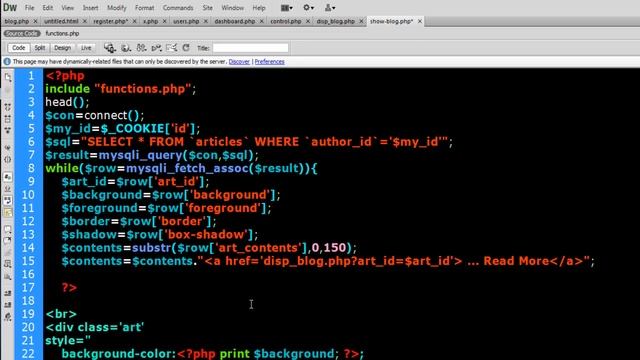The width and height of the screenshot is (640, 360).
Task: Open related file functions.php
Action: [62, 33]
